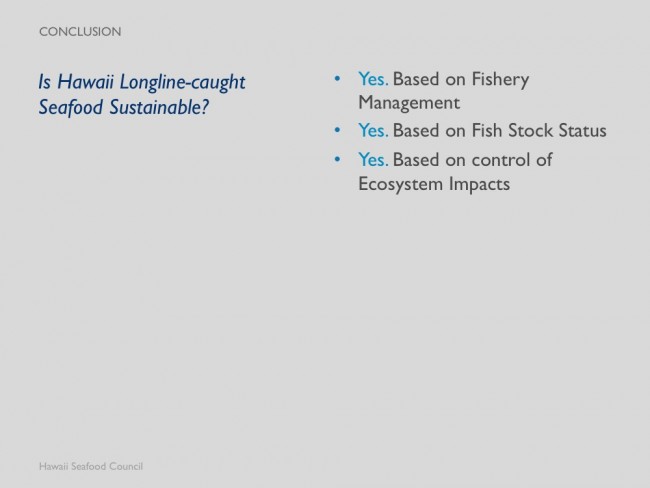Select the slide title 'Is Hawaii Longline-caught'
The image size is (650, 488).
[x=142, y=82]
